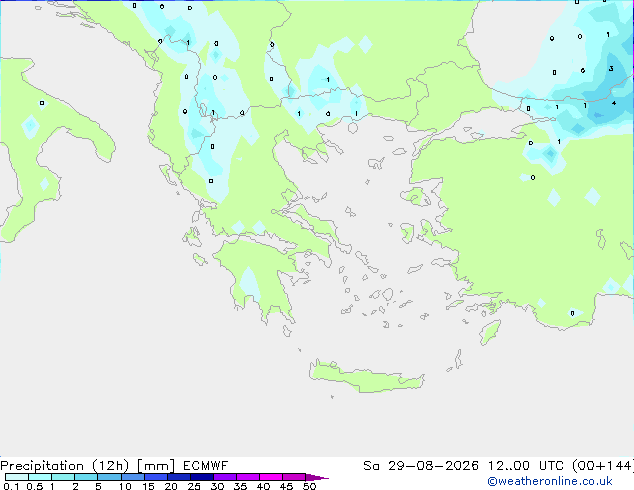634x490 pixels.
Task: Click the precipitation value '3' on the map
Action: click(611, 69)
